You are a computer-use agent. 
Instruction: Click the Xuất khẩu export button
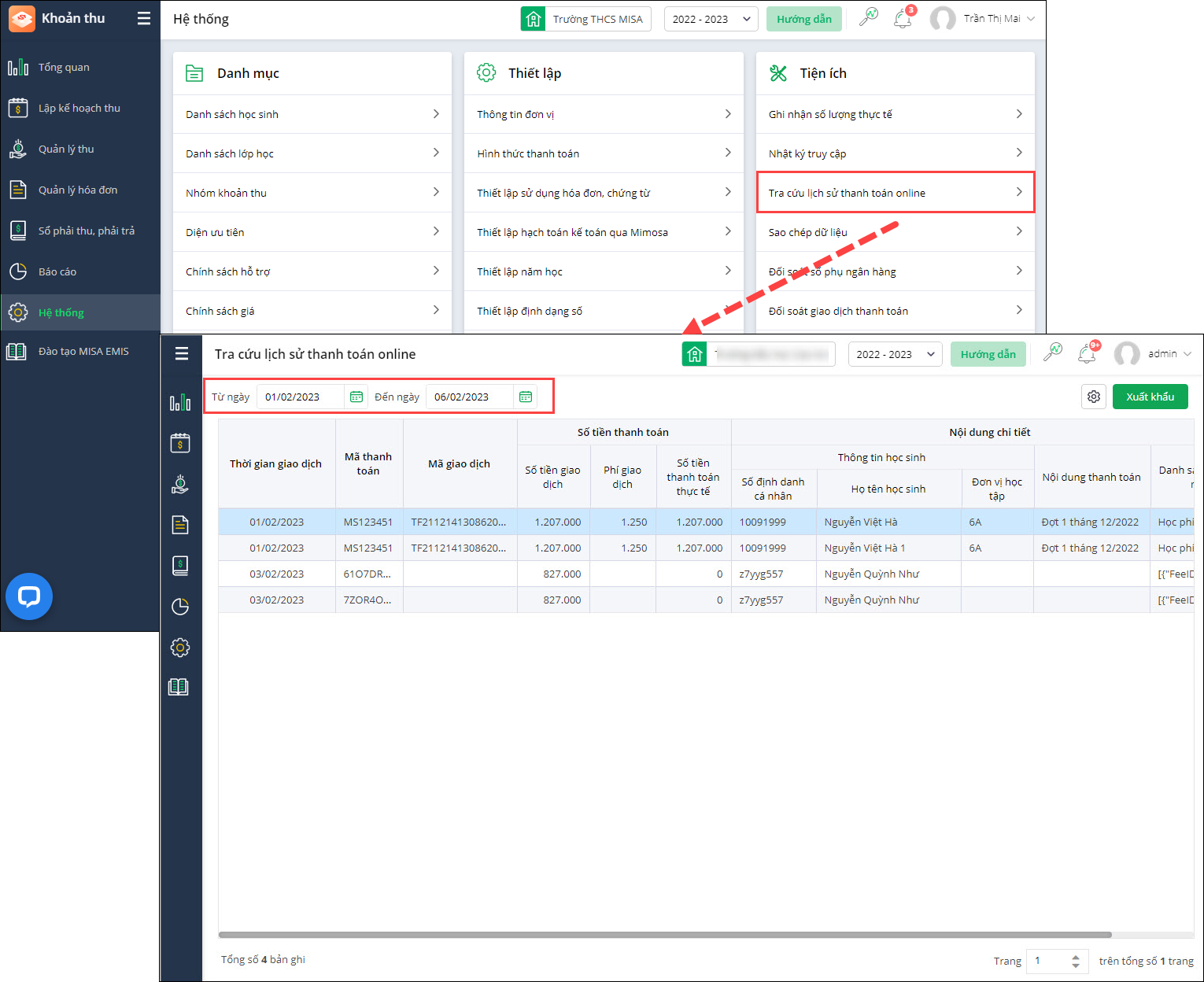point(1150,397)
